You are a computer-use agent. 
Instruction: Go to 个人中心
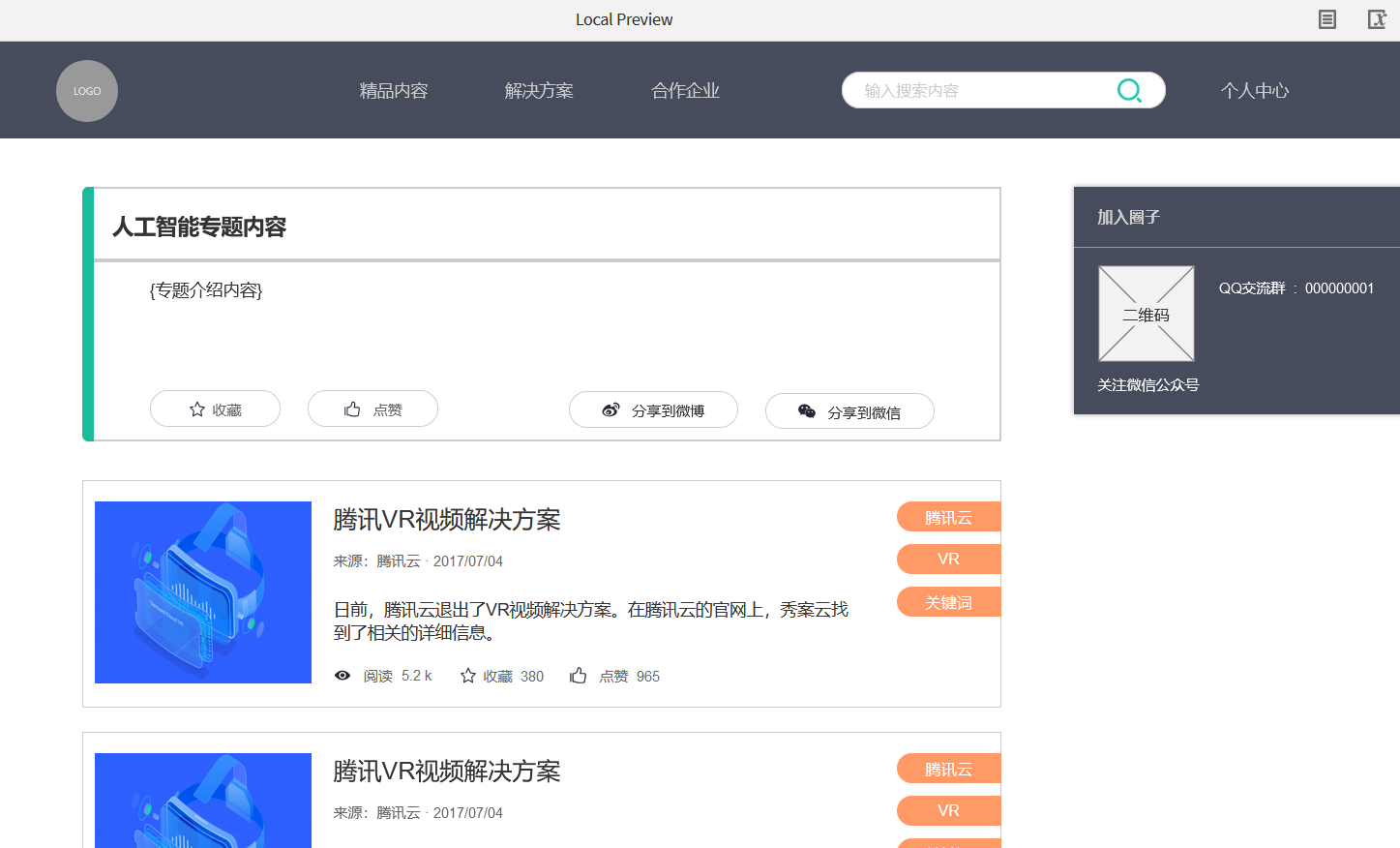[1255, 91]
